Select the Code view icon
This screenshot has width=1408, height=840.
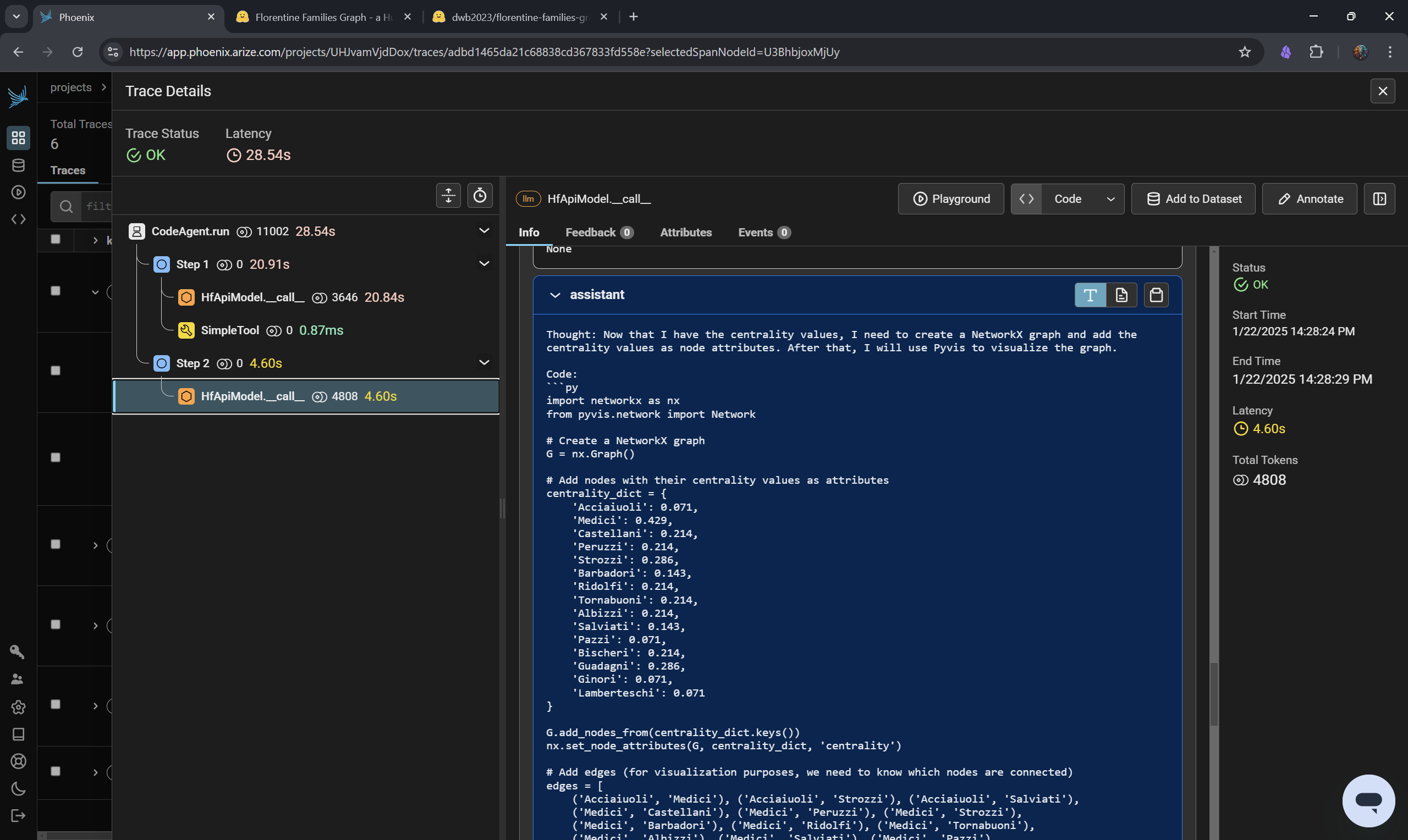pos(1027,199)
